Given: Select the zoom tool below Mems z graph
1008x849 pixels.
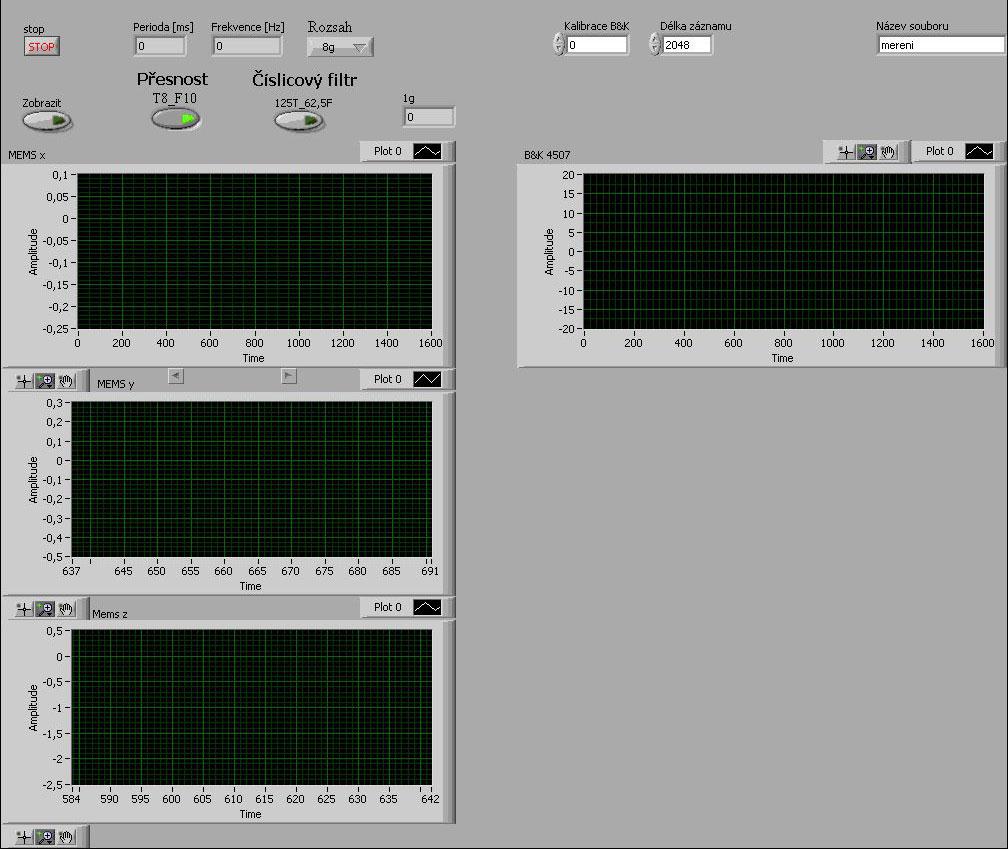Looking at the screenshot, I should (45, 837).
